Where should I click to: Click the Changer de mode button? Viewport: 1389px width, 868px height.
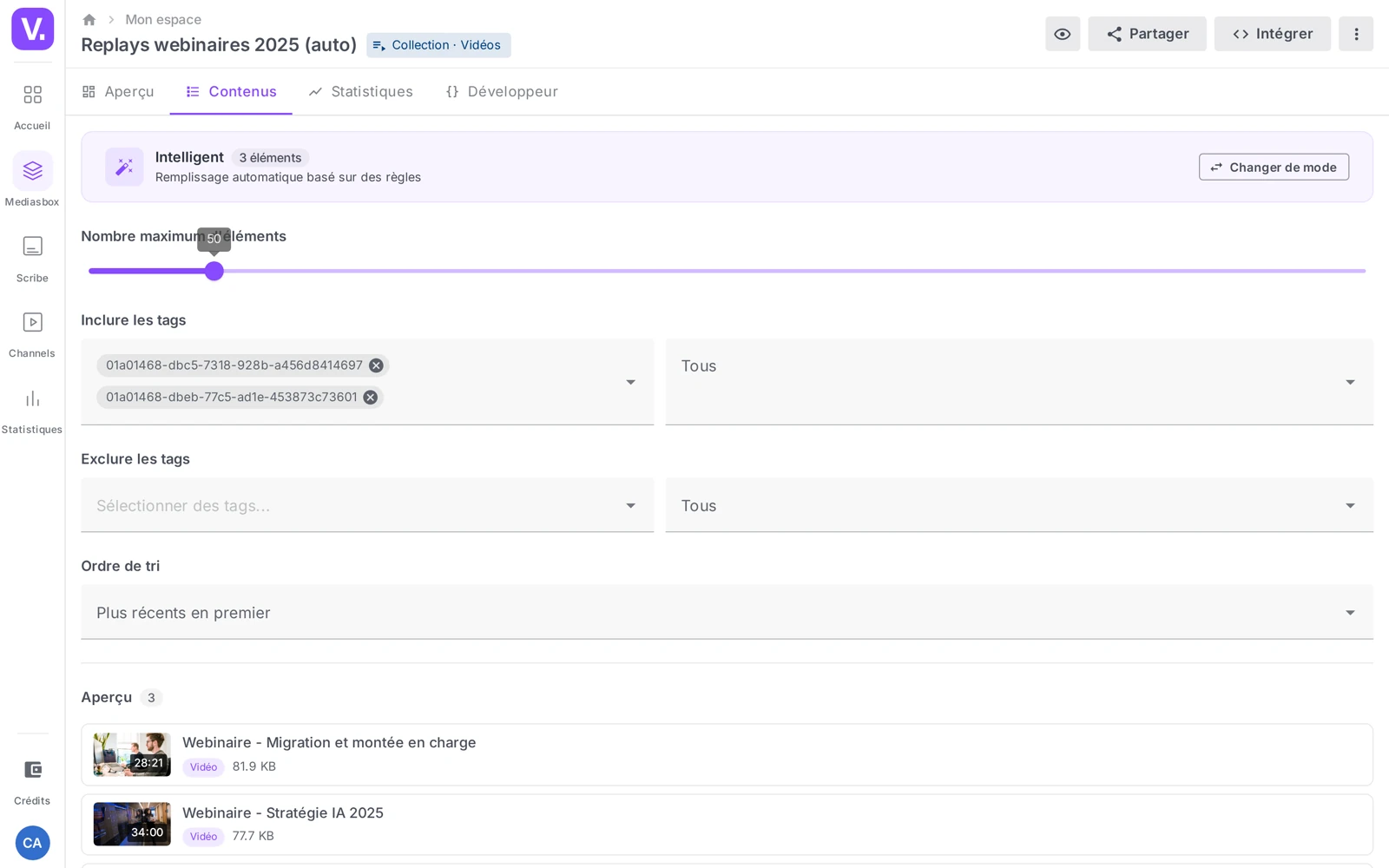click(1274, 167)
